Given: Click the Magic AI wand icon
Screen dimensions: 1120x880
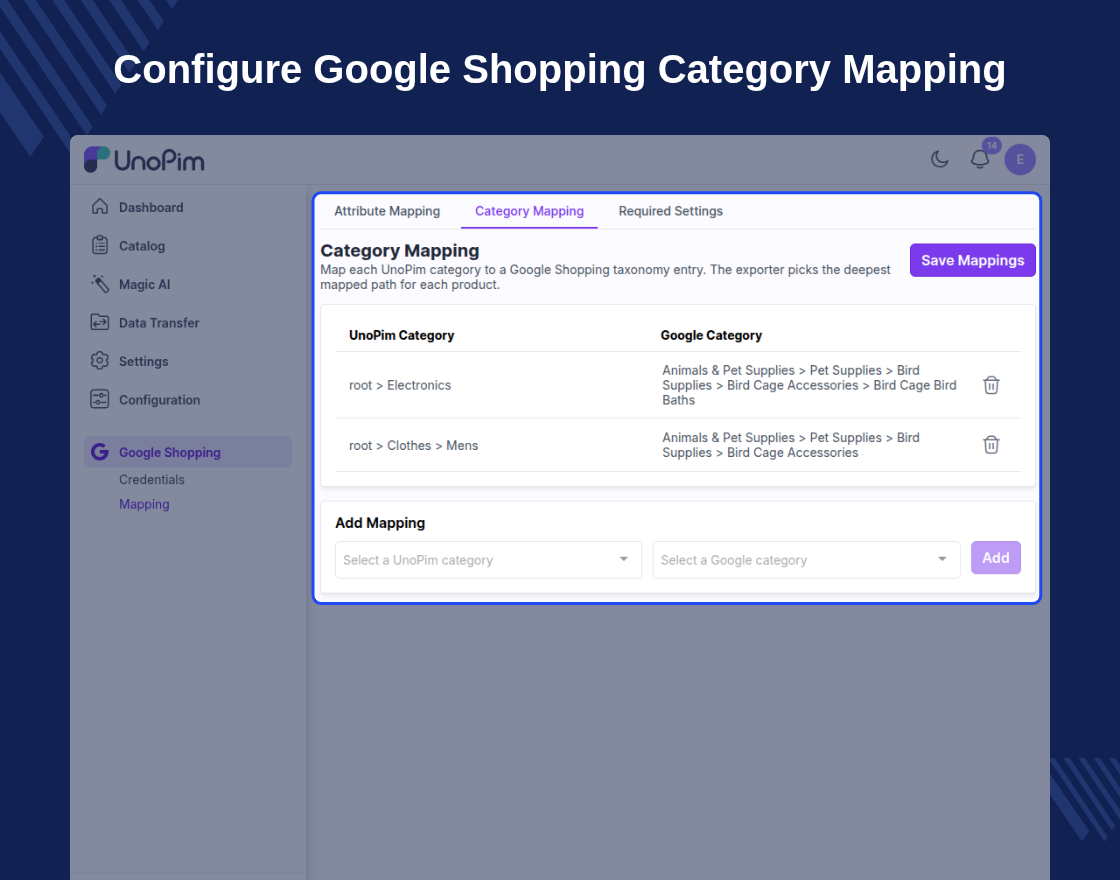Looking at the screenshot, I should pyautogui.click(x=100, y=284).
